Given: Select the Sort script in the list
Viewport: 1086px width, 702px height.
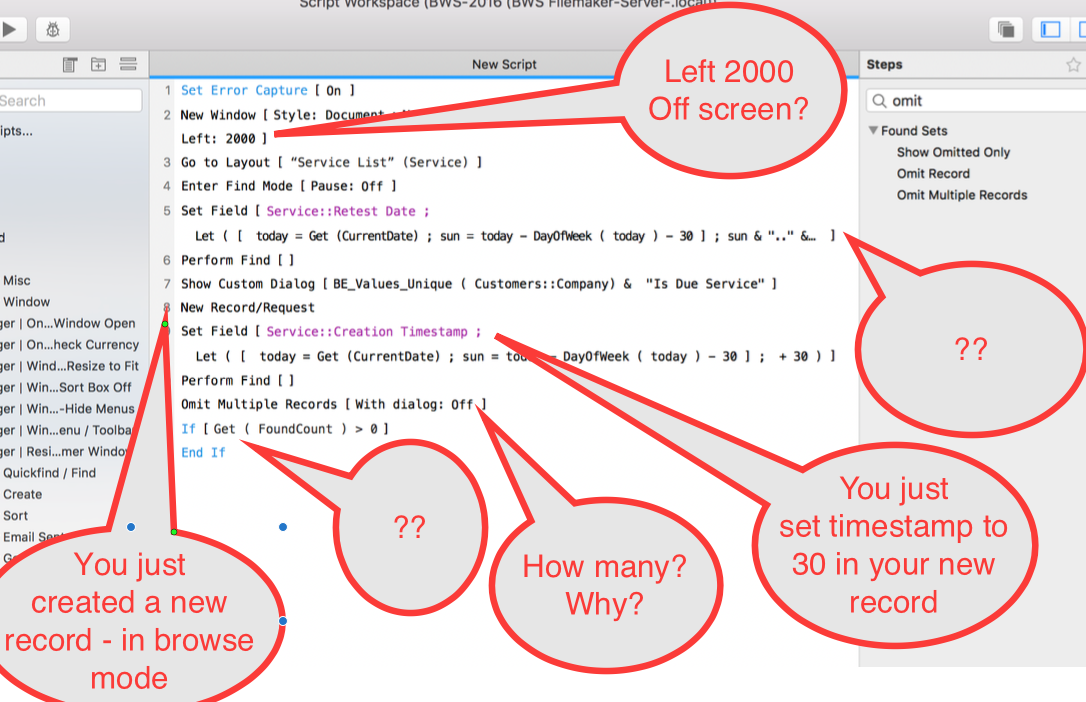Looking at the screenshot, I should (x=15, y=516).
